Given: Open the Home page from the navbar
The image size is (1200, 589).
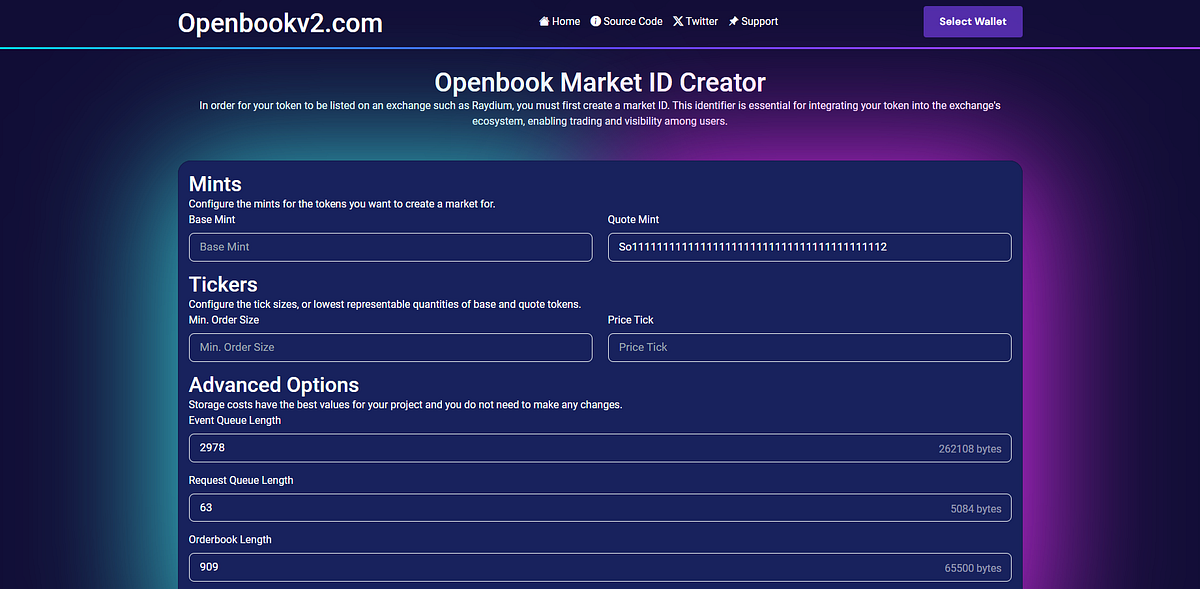Looking at the screenshot, I should (x=565, y=20).
